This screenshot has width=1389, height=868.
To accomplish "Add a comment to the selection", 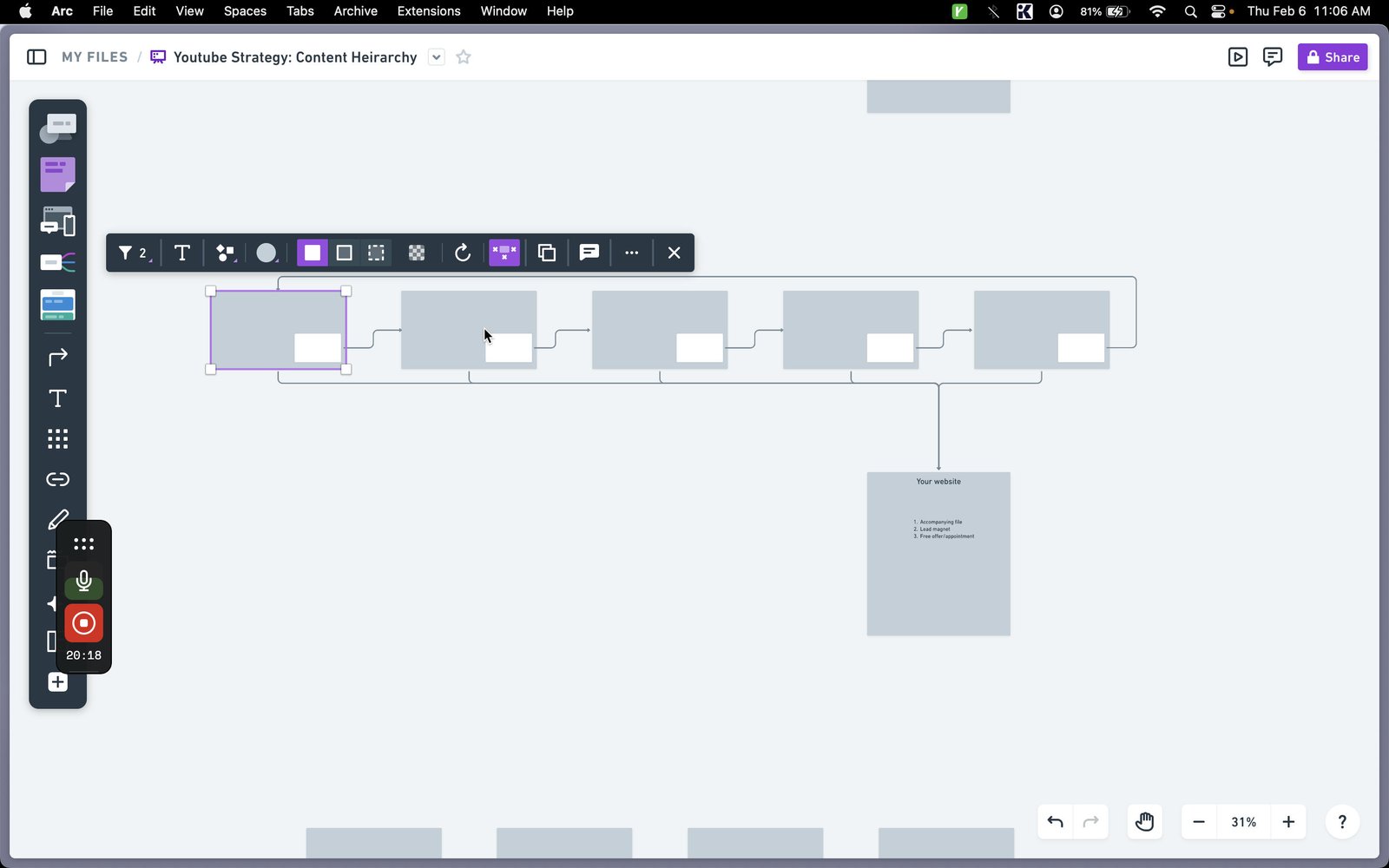I will click(x=589, y=253).
